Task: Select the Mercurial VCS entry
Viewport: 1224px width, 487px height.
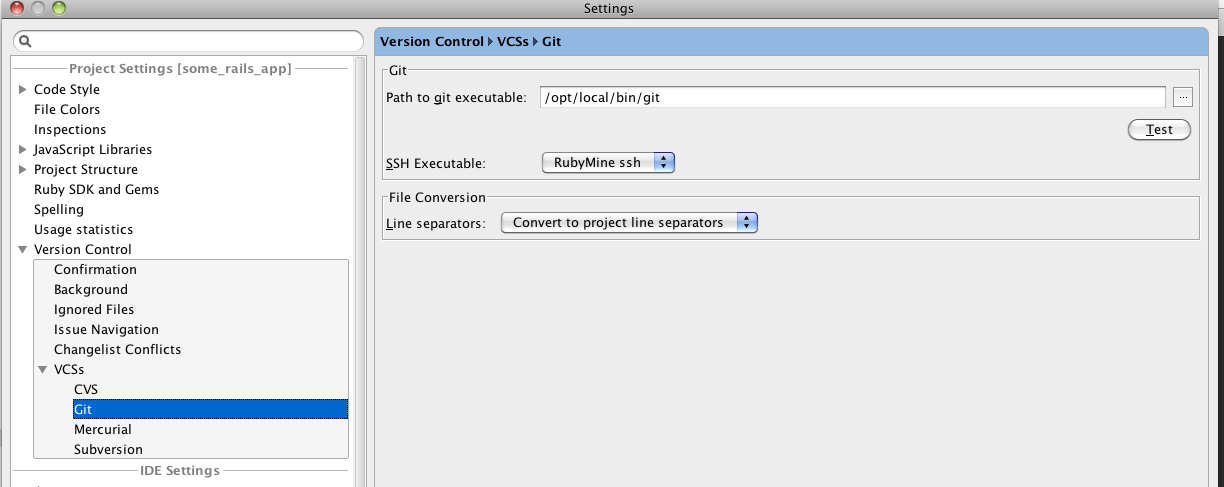Action: coord(103,429)
